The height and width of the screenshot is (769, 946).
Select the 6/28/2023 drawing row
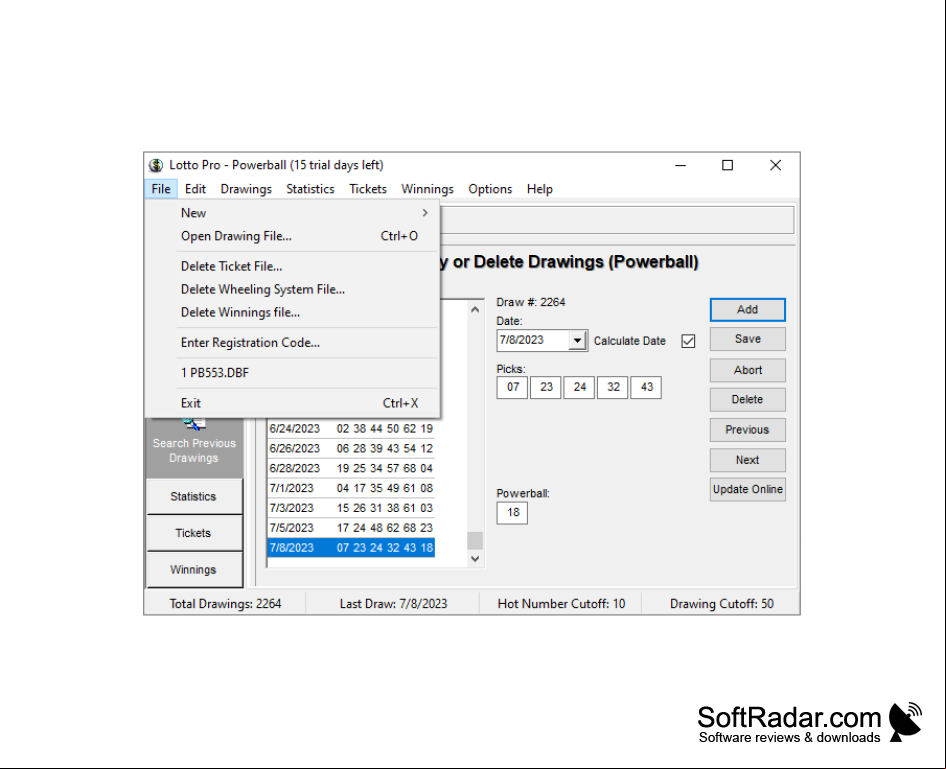click(351, 469)
